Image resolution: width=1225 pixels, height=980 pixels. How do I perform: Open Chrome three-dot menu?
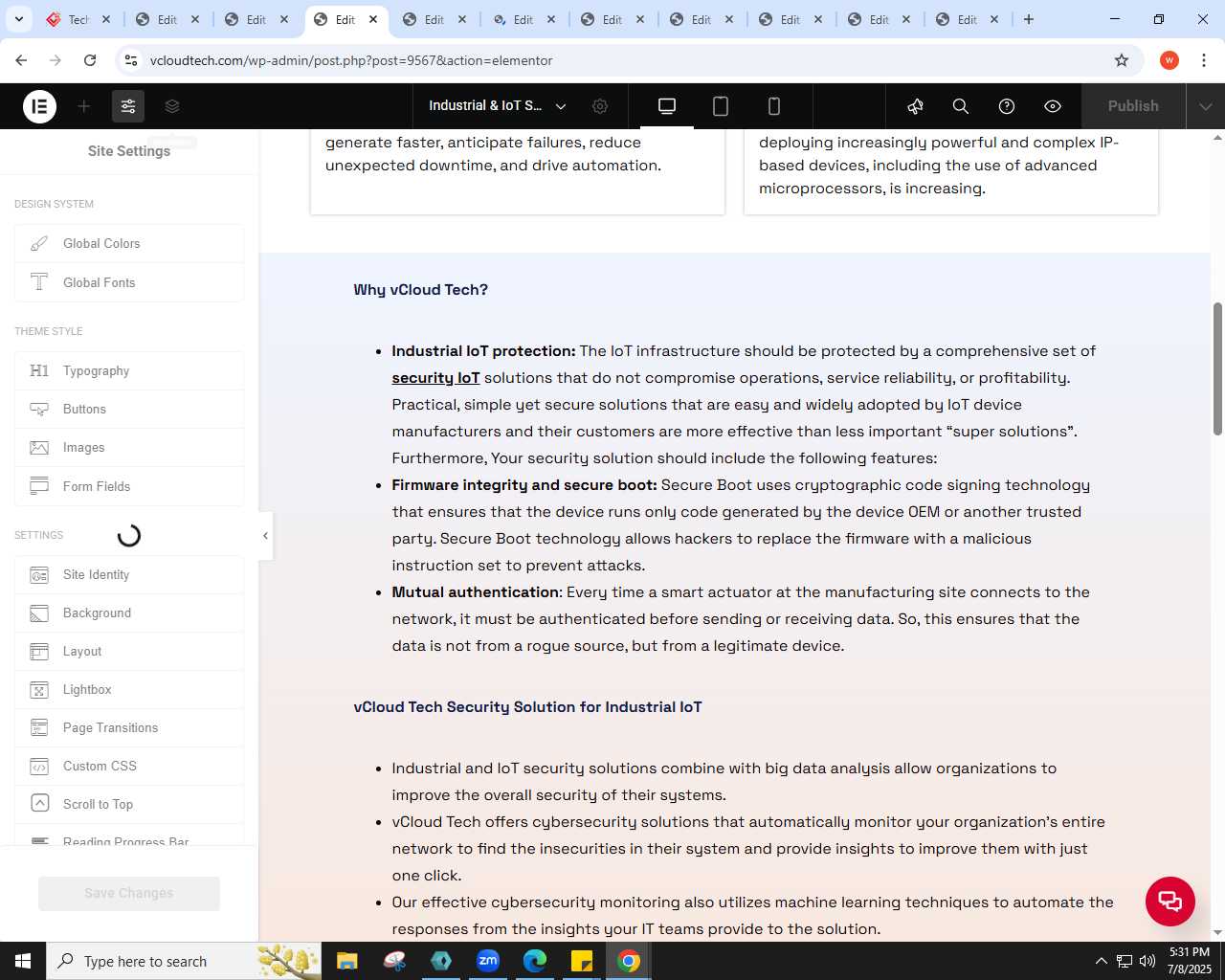(x=1203, y=60)
